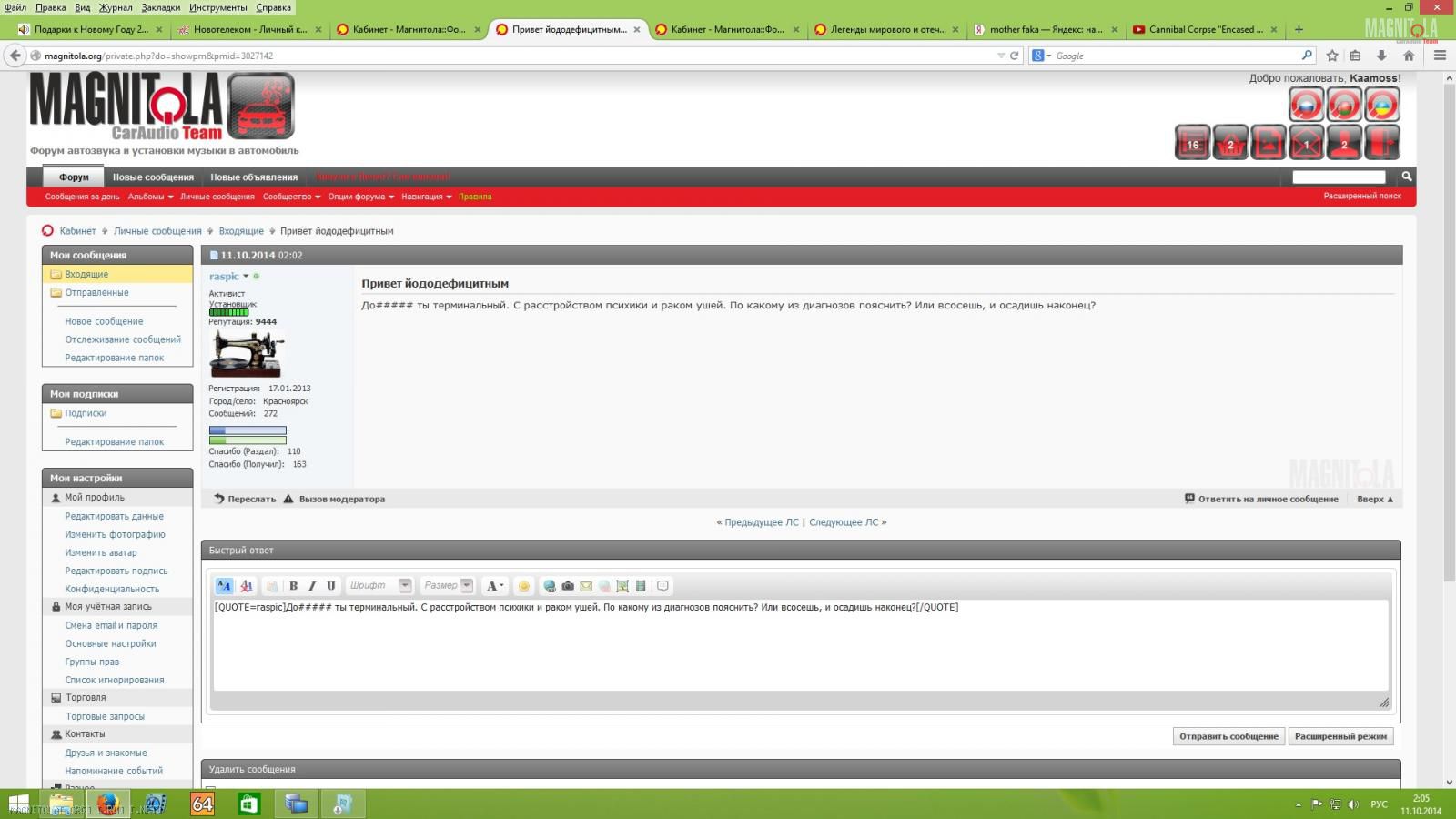The height and width of the screenshot is (819, 1456).
Task: Open Firefox downloads arrow icon
Action: 1381,56
